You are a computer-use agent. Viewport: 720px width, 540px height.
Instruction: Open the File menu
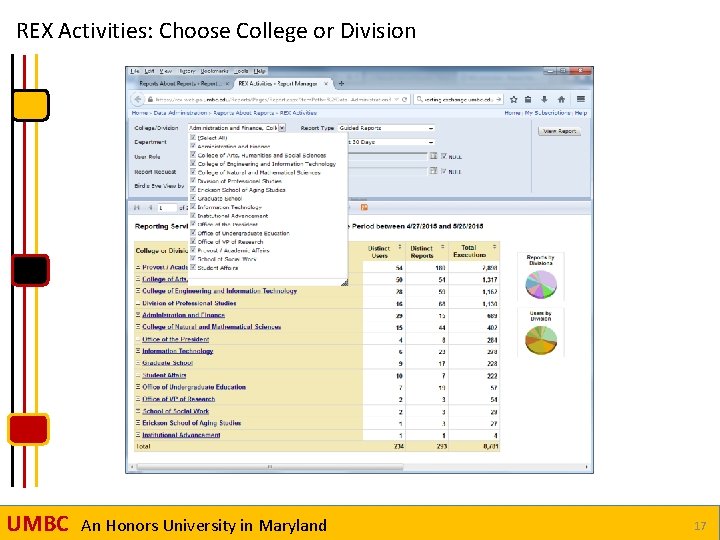click(135, 71)
